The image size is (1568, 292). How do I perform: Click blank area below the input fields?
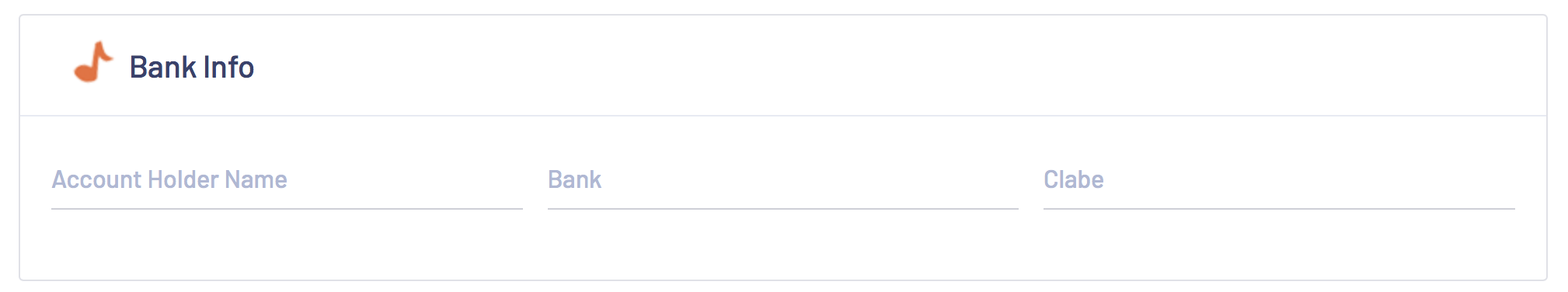pyautogui.click(x=783, y=245)
